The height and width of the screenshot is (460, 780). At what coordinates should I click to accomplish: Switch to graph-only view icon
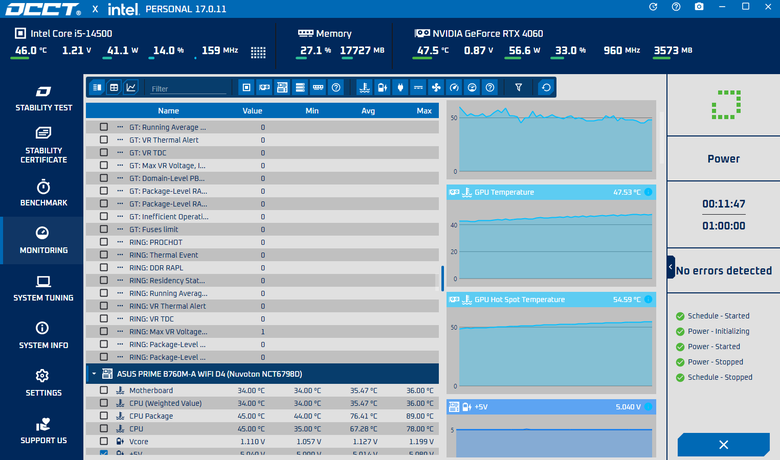point(131,88)
